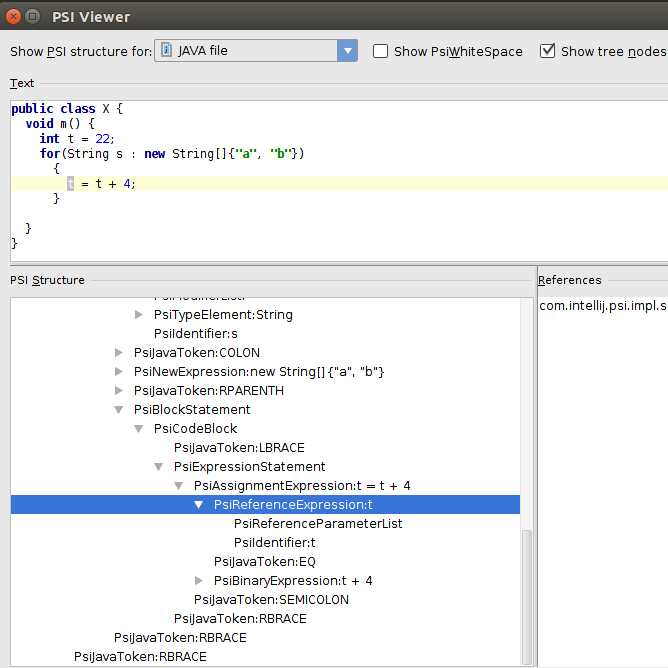
Task: Click 'int t = 22;' code line
Action: [77, 139]
